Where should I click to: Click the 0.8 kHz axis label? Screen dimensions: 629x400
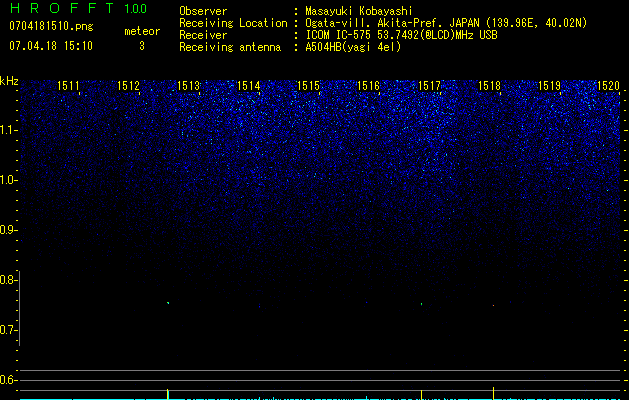pyautogui.click(x=8, y=280)
